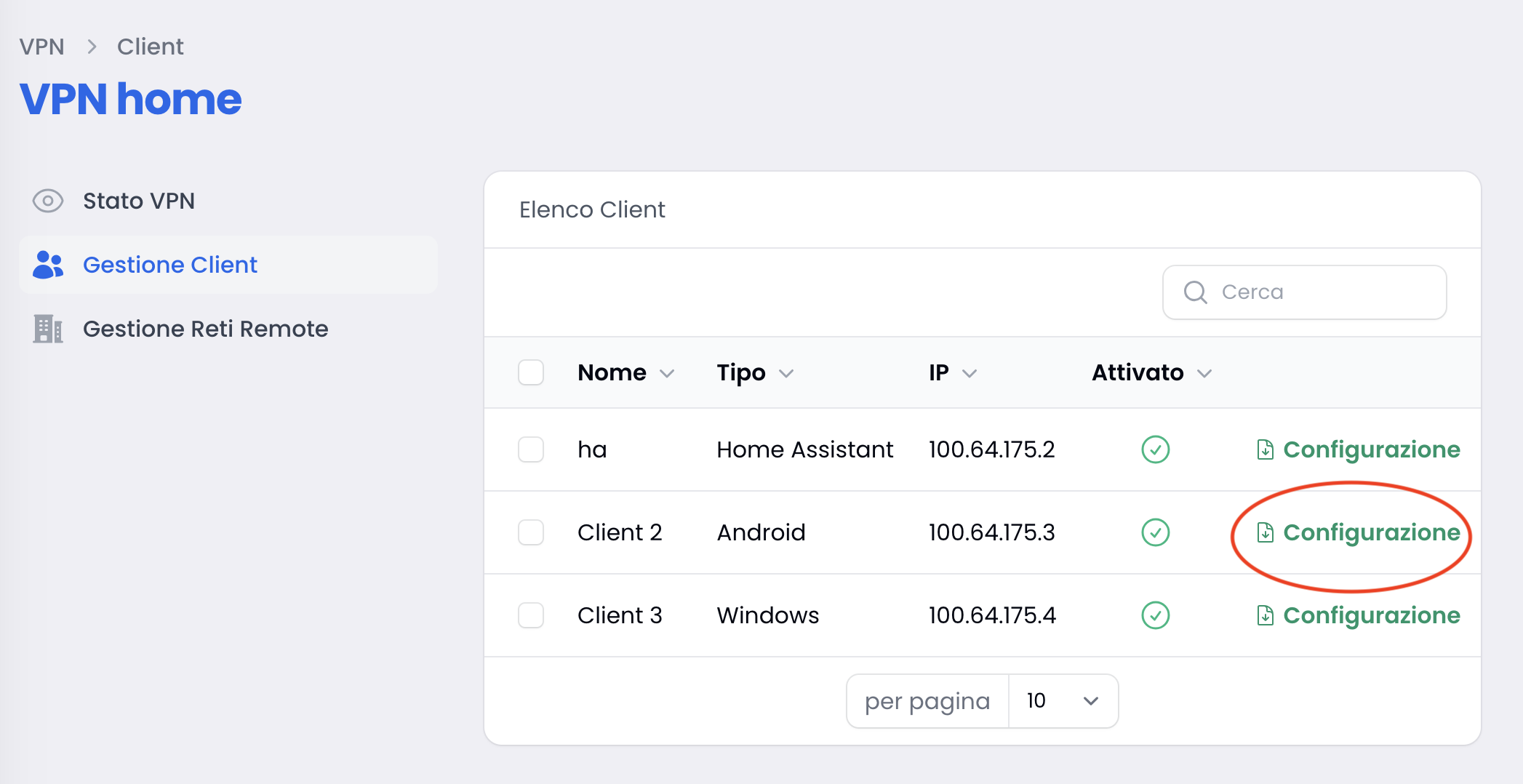Click the IP 100.64.175.4
Viewport: 1523px width, 784px height.
(x=992, y=615)
